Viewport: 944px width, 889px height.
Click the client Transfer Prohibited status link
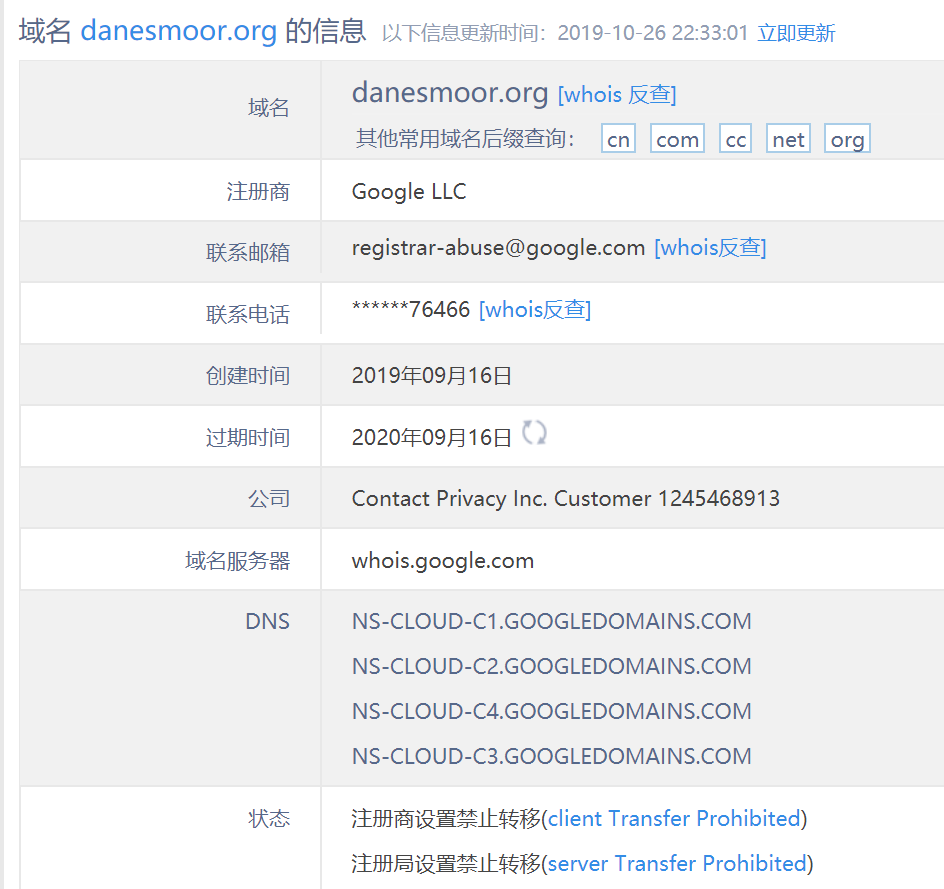(x=674, y=819)
